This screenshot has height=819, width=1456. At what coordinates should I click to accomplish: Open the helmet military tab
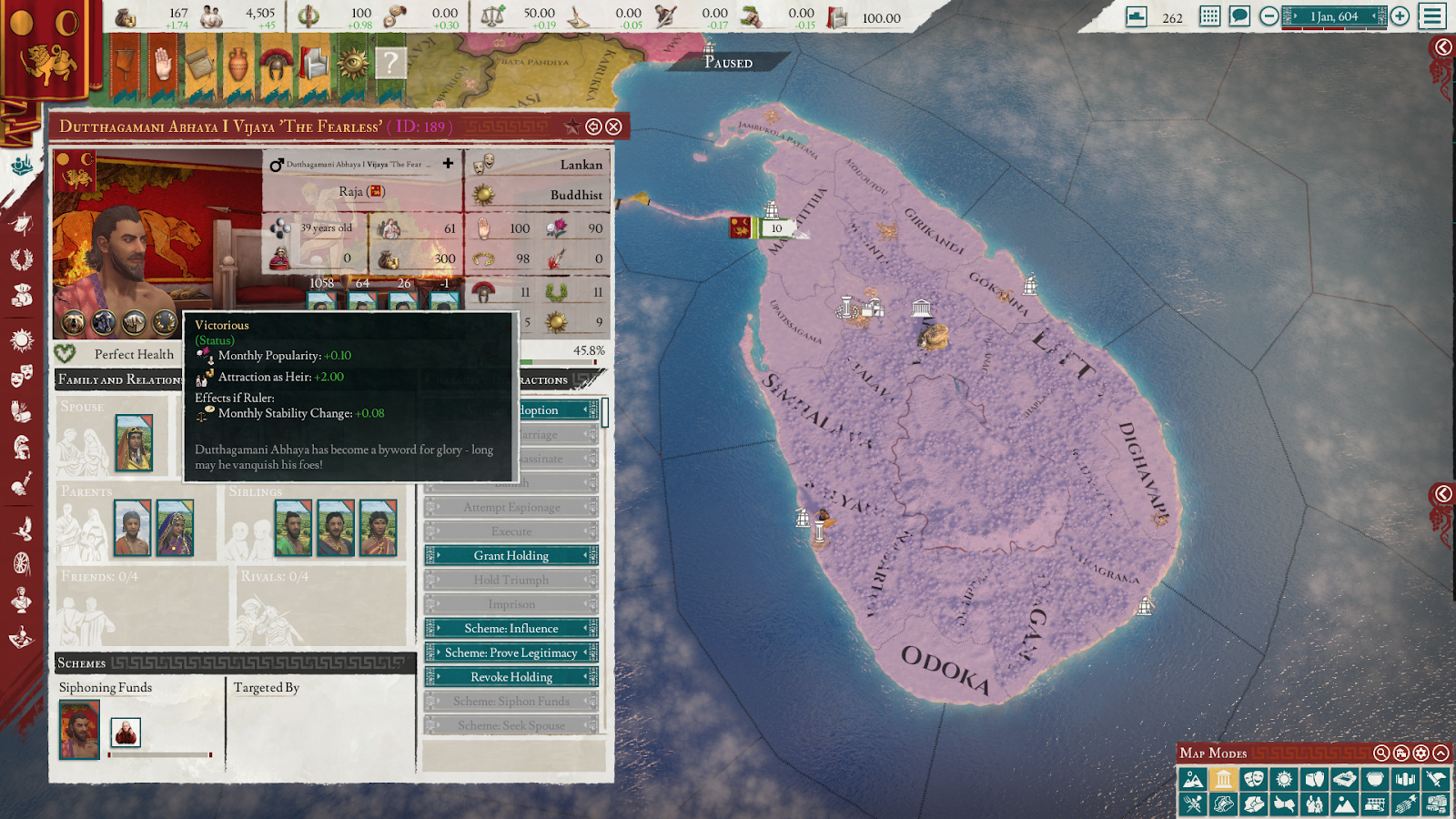[275, 66]
